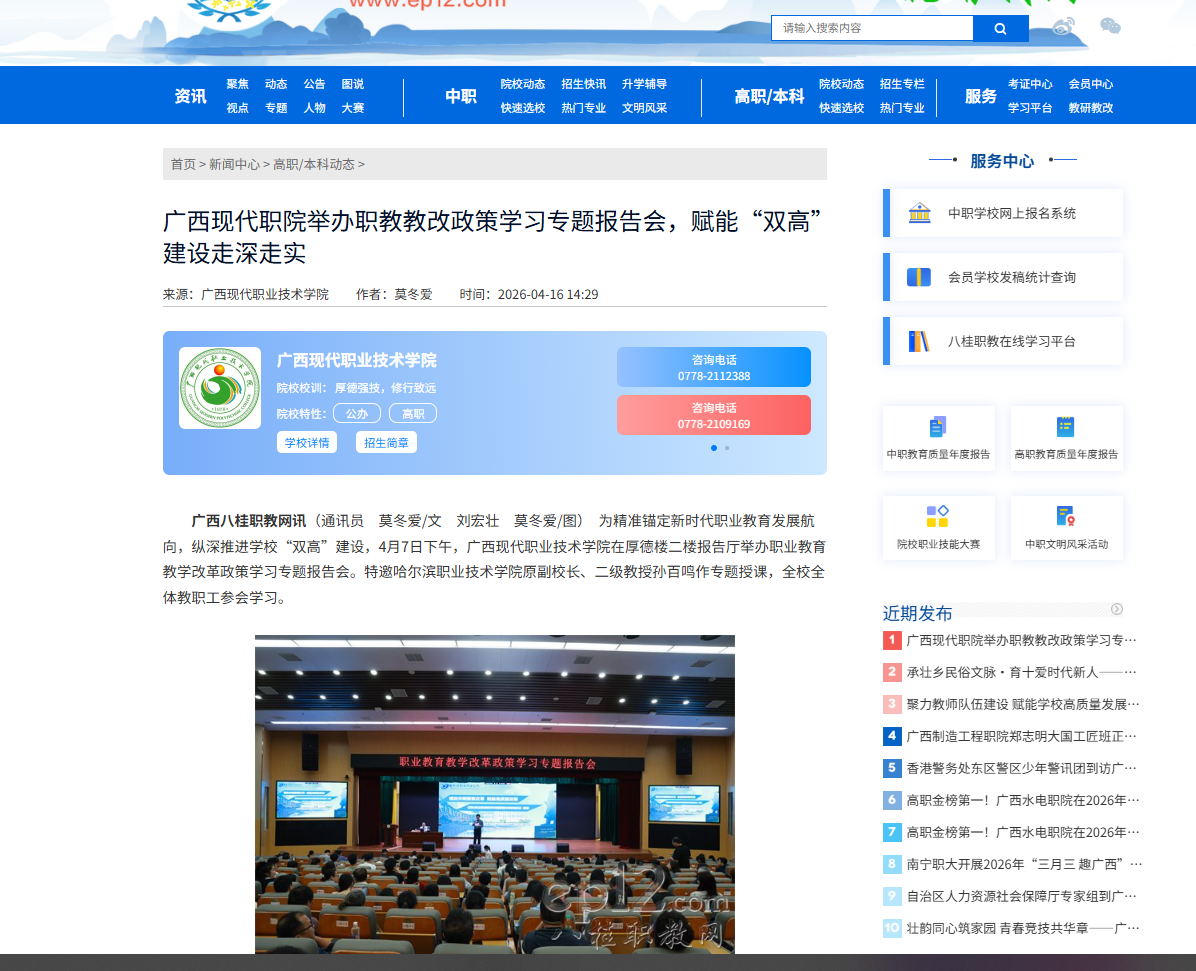Viewport: 1196px width, 971px height.
Task: Click the magnifier search button
Action: [1000, 29]
